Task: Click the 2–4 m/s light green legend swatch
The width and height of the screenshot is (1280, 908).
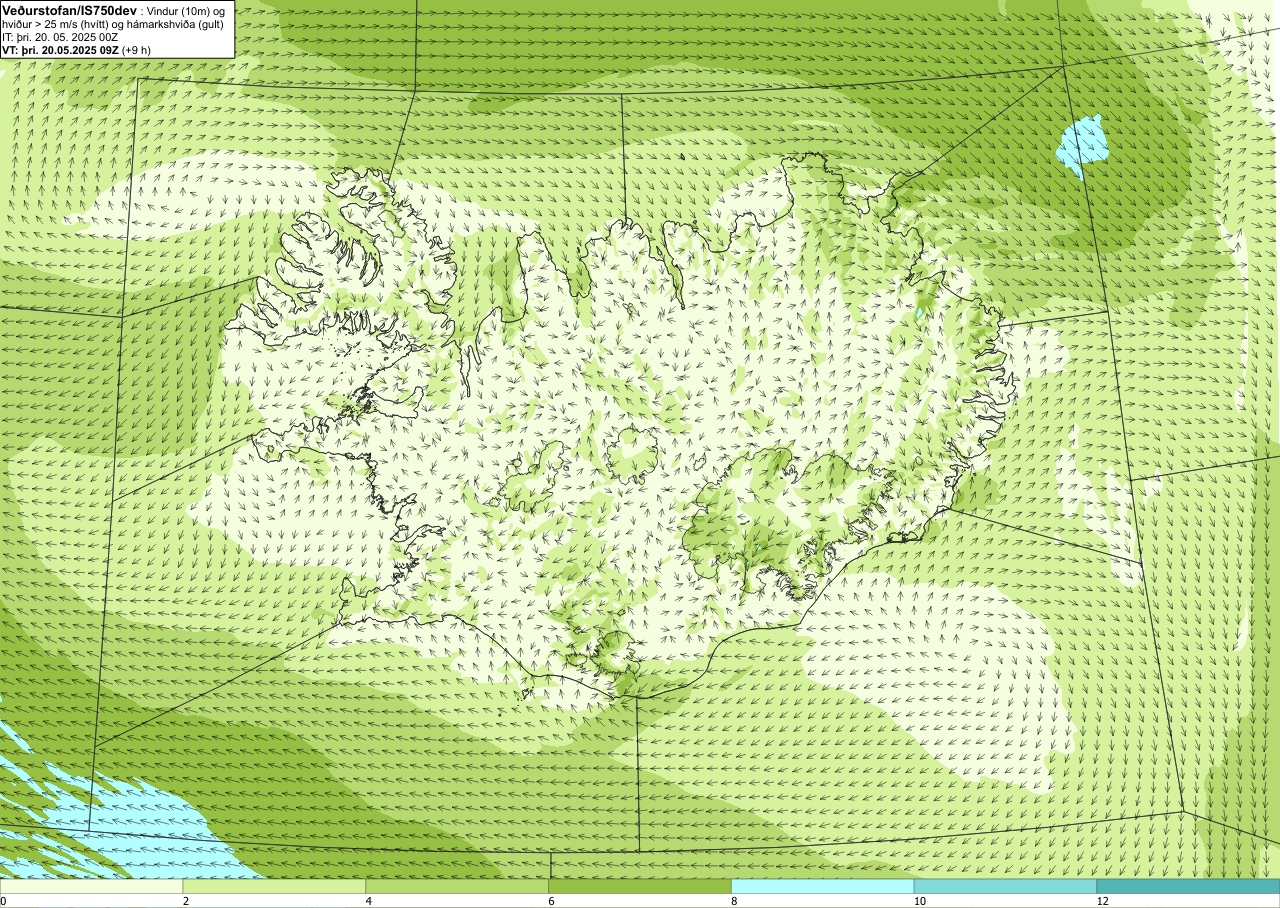Action: (x=274, y=887)
